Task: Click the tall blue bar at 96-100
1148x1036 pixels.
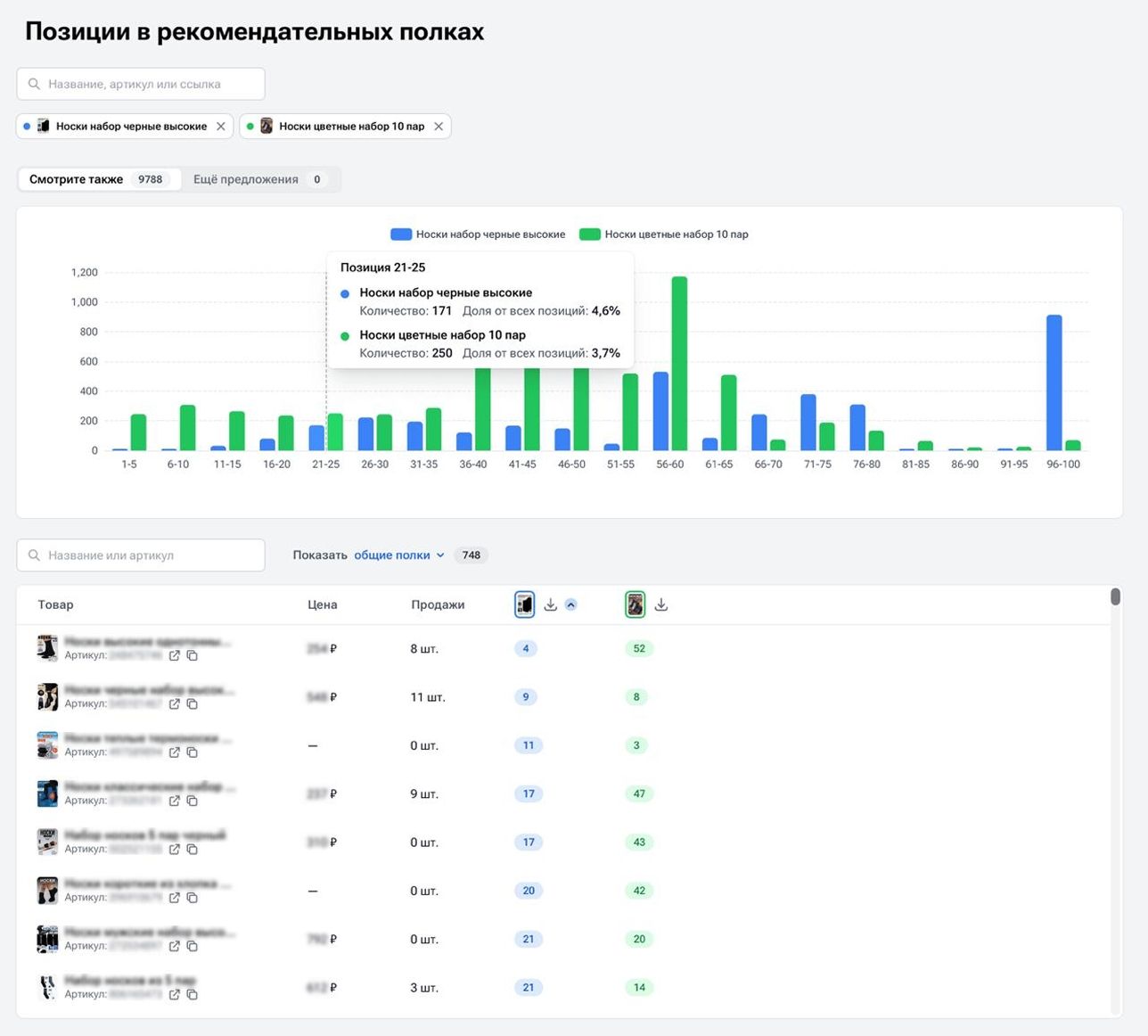Action: click(x=1054, y=382)
